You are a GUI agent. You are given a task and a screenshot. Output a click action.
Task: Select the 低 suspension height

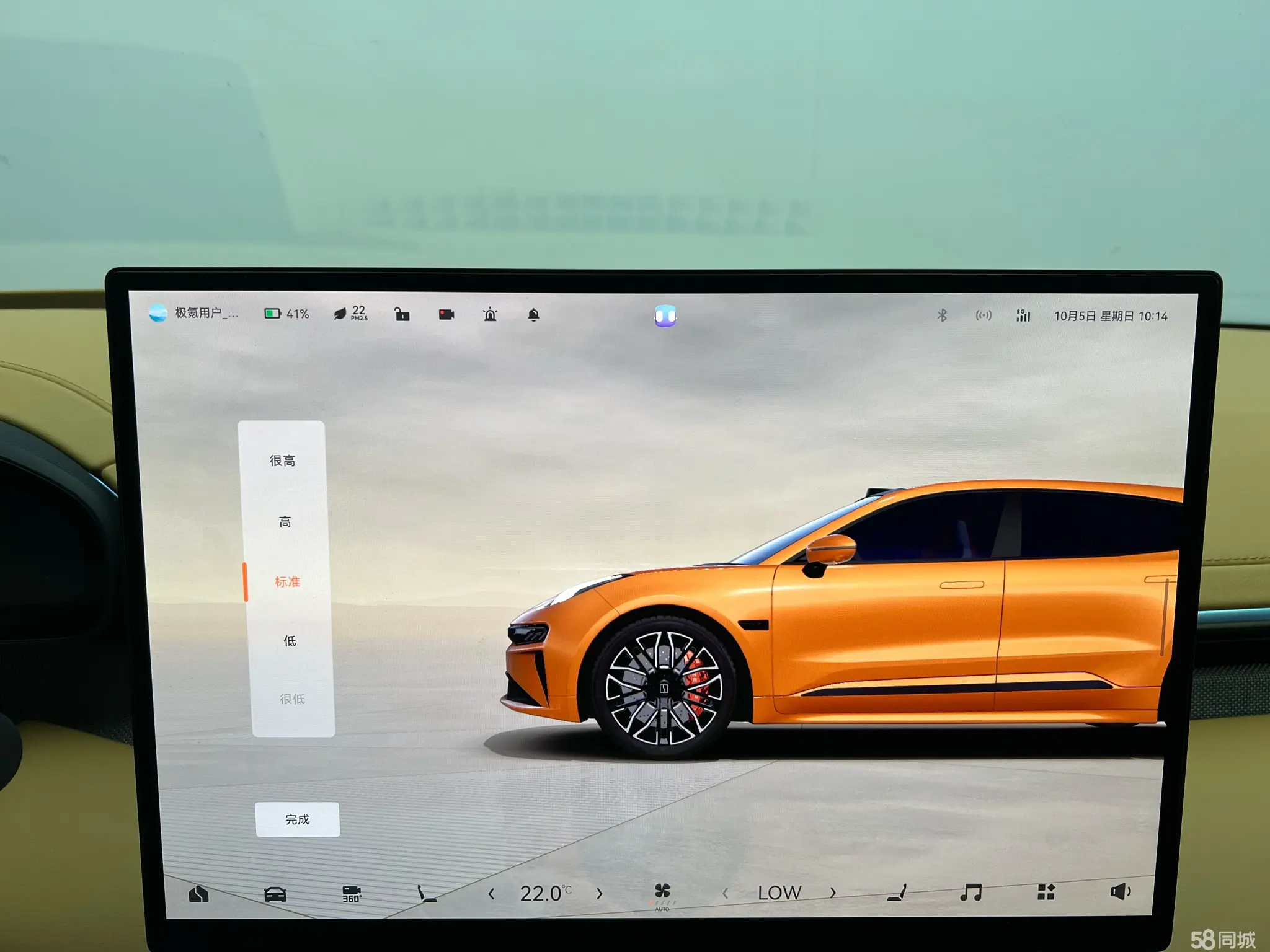point(290,641)
